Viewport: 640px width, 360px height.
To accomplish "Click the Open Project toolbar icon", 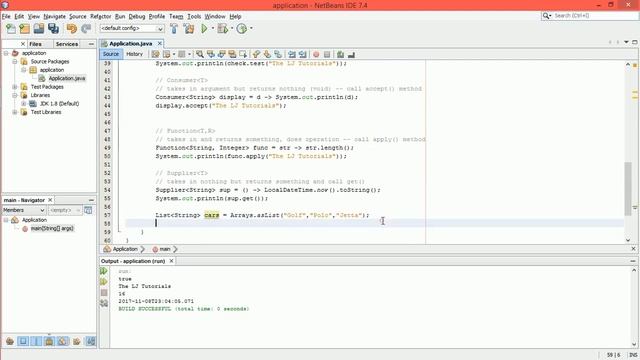I will pos(39,29).
